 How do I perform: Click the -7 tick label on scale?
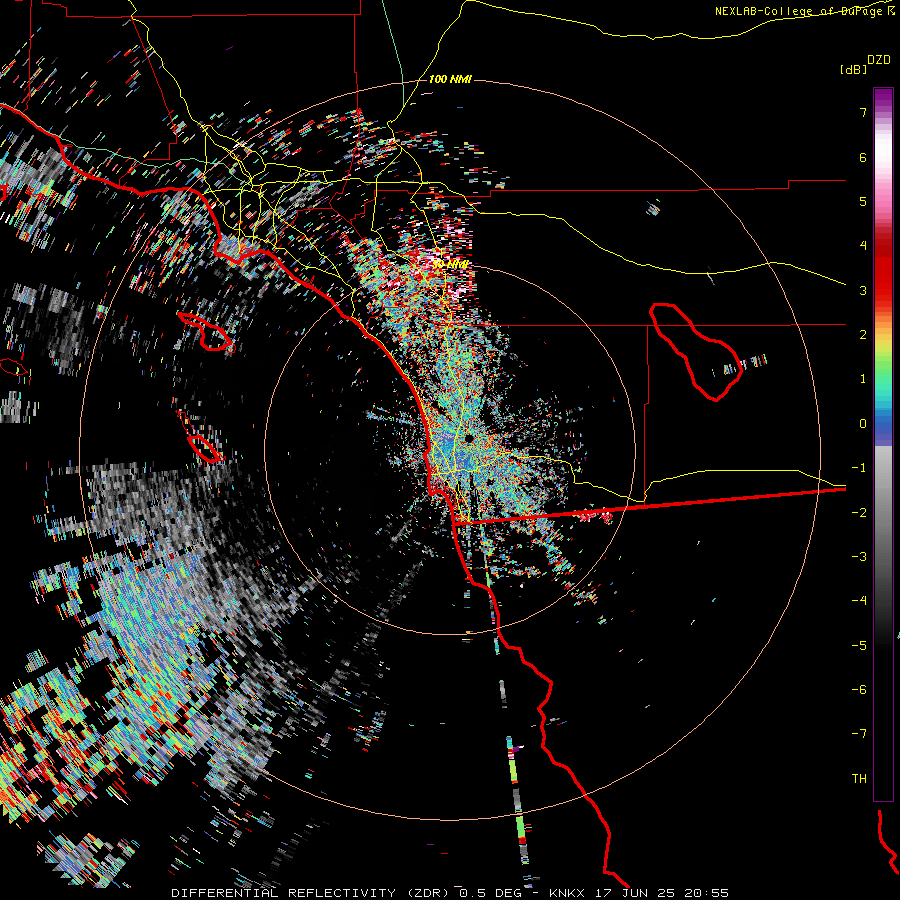859,734
